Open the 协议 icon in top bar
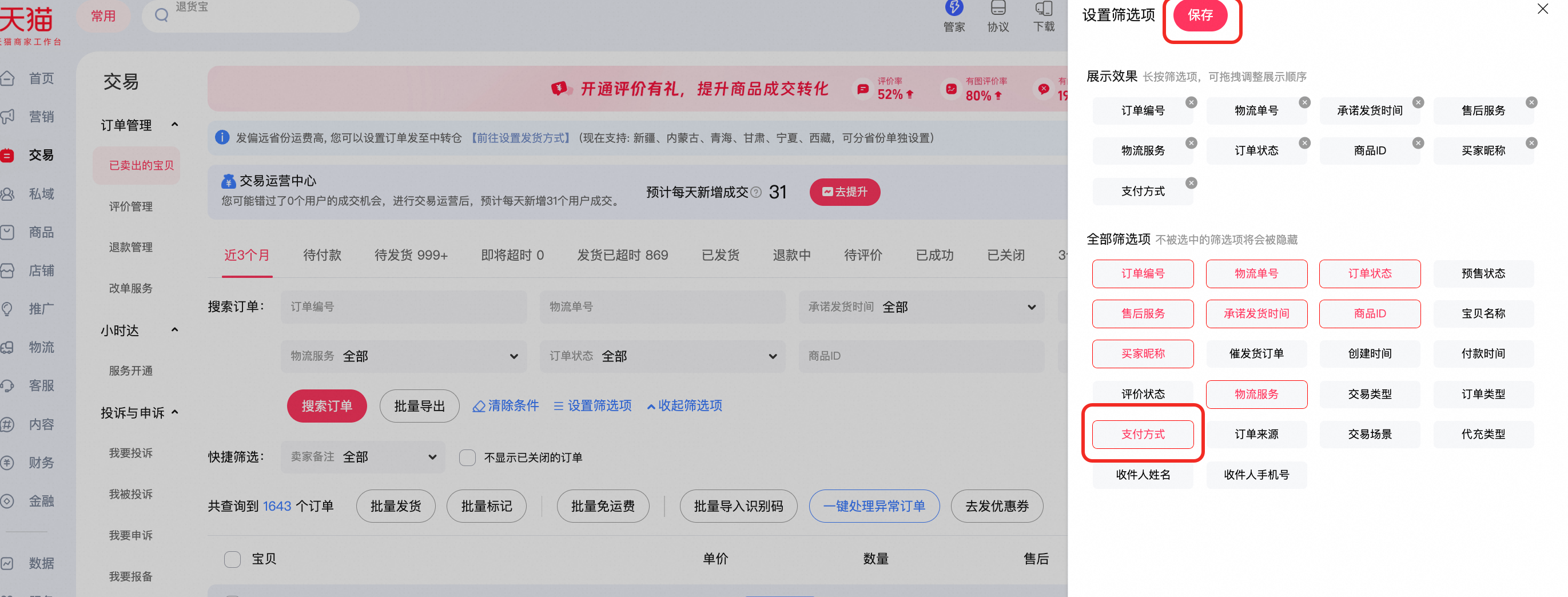This screenshot has width=1568, height=597. [x=998, y=17]
